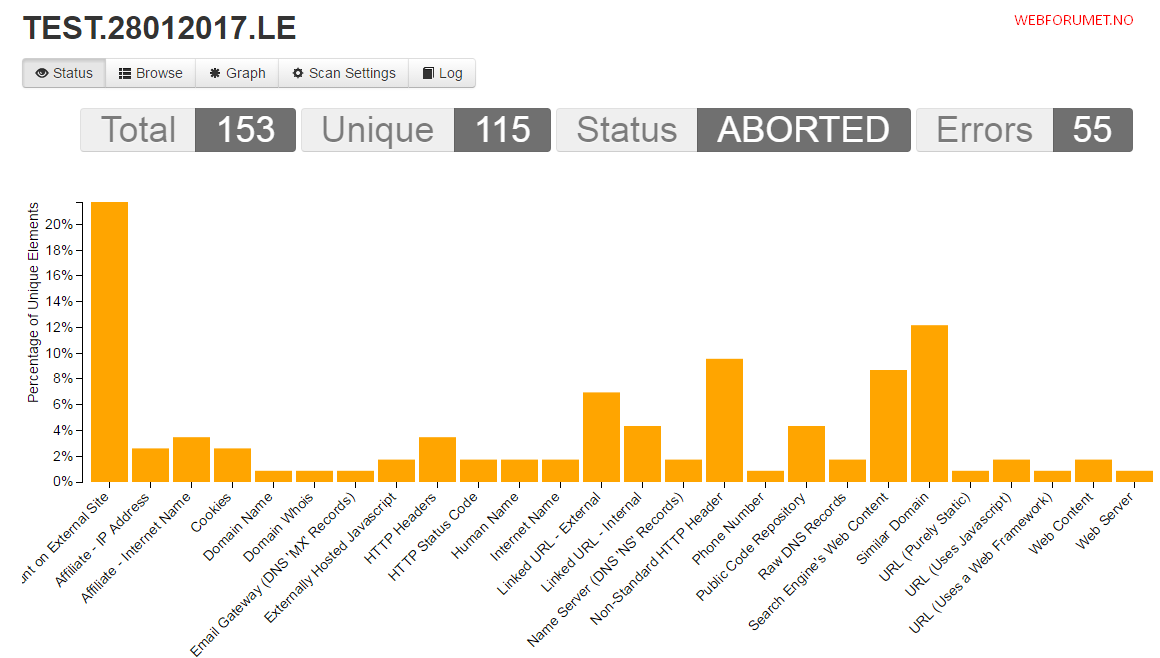This screenshot has height=658, width=1160.
Task: Click the gear icon on Scan Settings
Action: pyautogui.click(x=298, y=73)
